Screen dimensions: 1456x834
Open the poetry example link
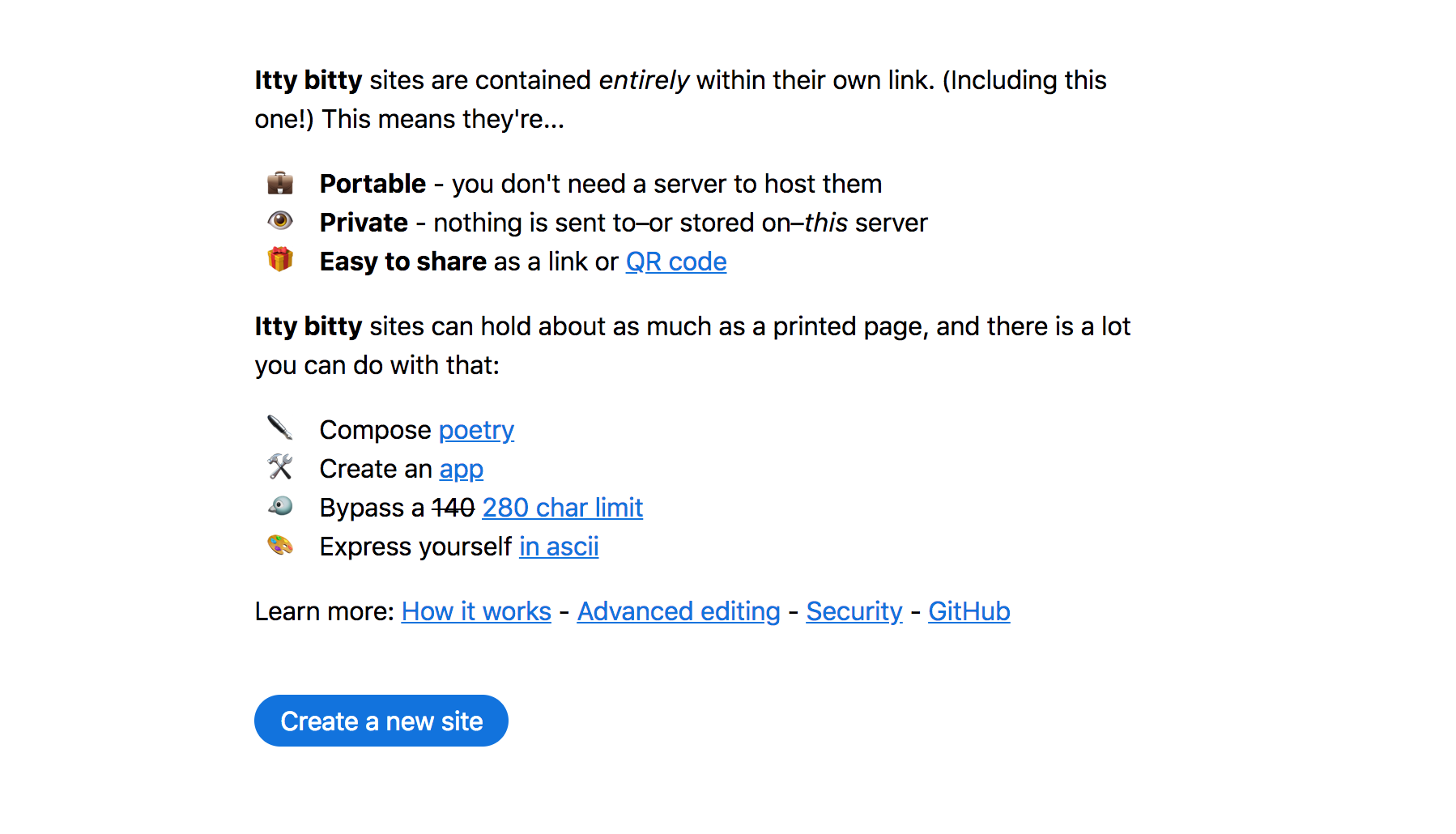[x=476, y=430]
